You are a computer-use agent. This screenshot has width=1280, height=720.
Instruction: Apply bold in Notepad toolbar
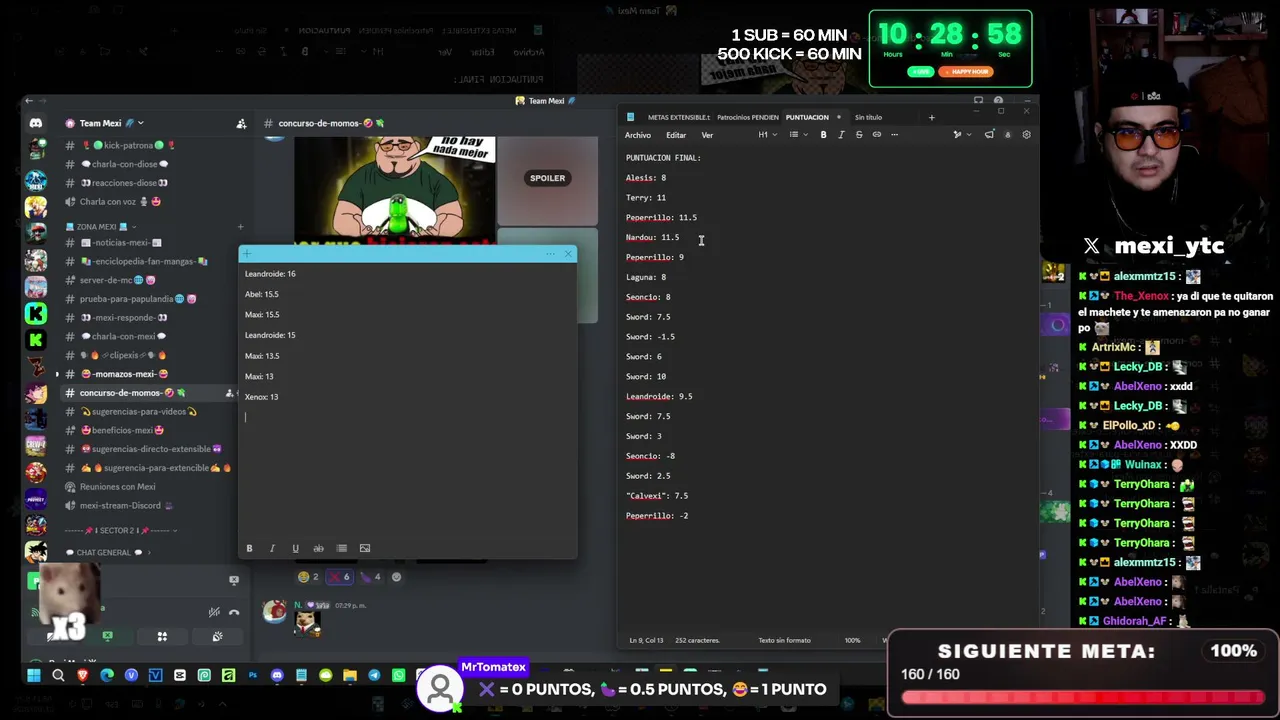(823, 135)
